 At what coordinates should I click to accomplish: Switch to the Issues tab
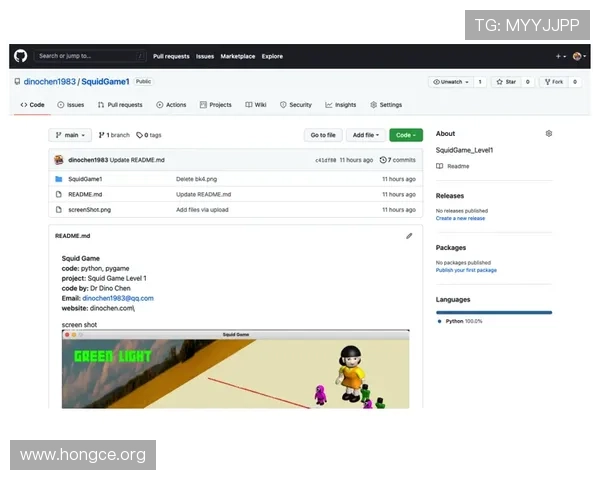click(70, 105)
